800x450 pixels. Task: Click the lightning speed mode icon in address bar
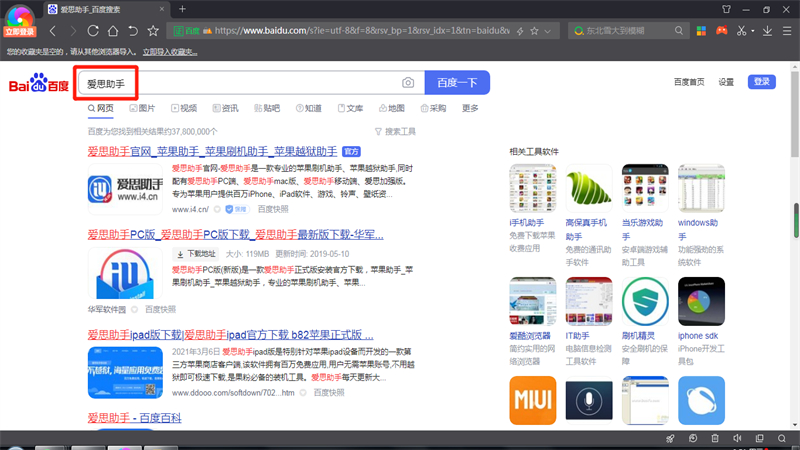point(519,31)
